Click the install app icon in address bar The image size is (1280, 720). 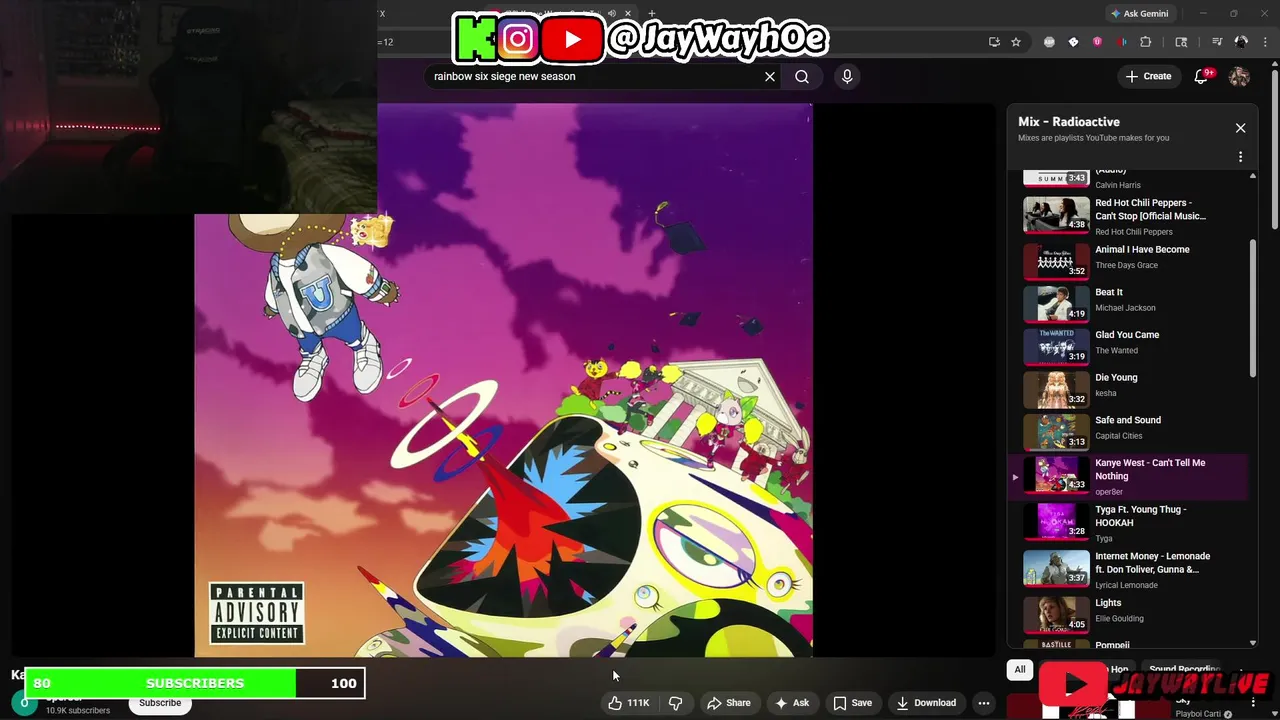click(x=994, y=42)
